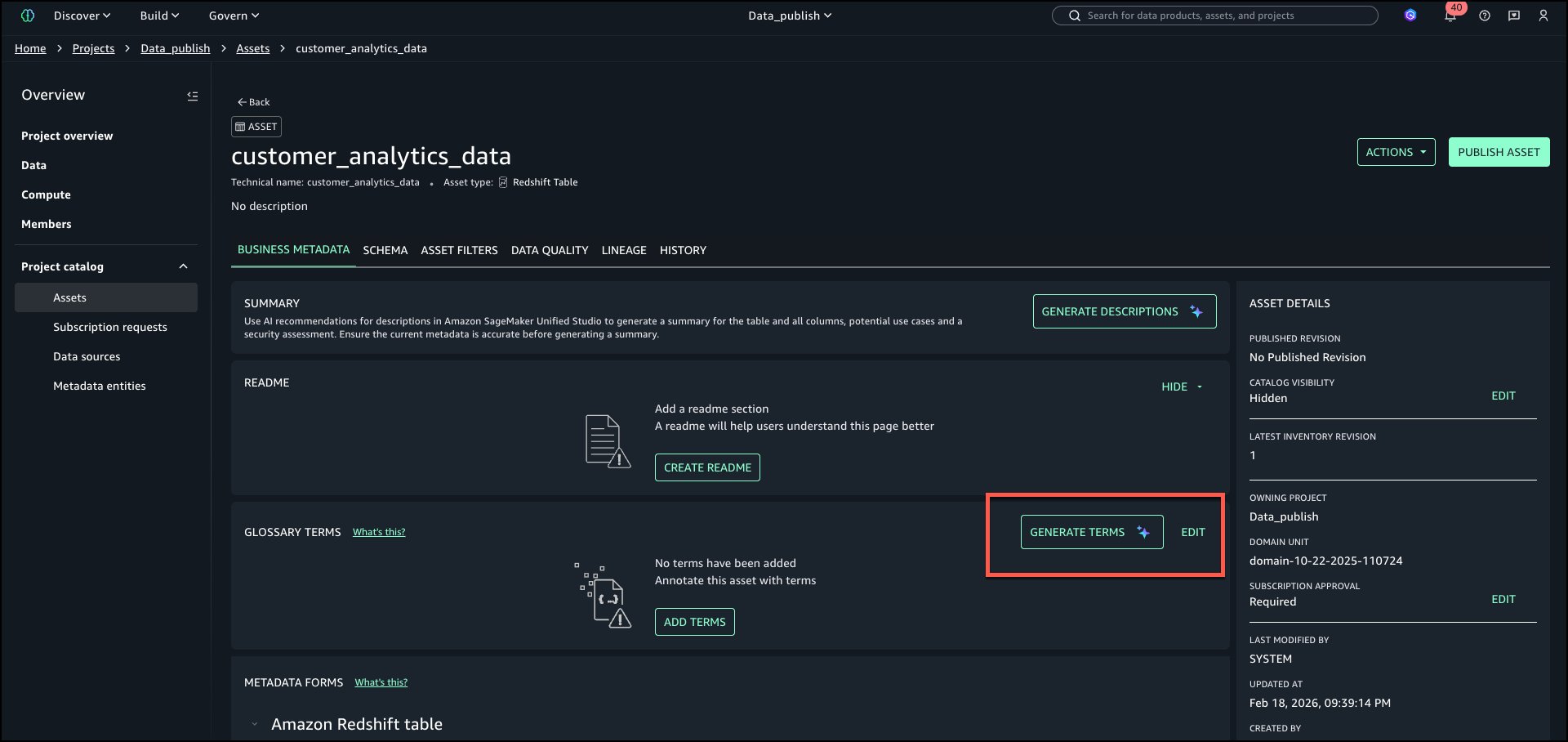1568x742 pixels.
Task: Hide the README section
Action: pyautogui.click(x=1181, y=387)
